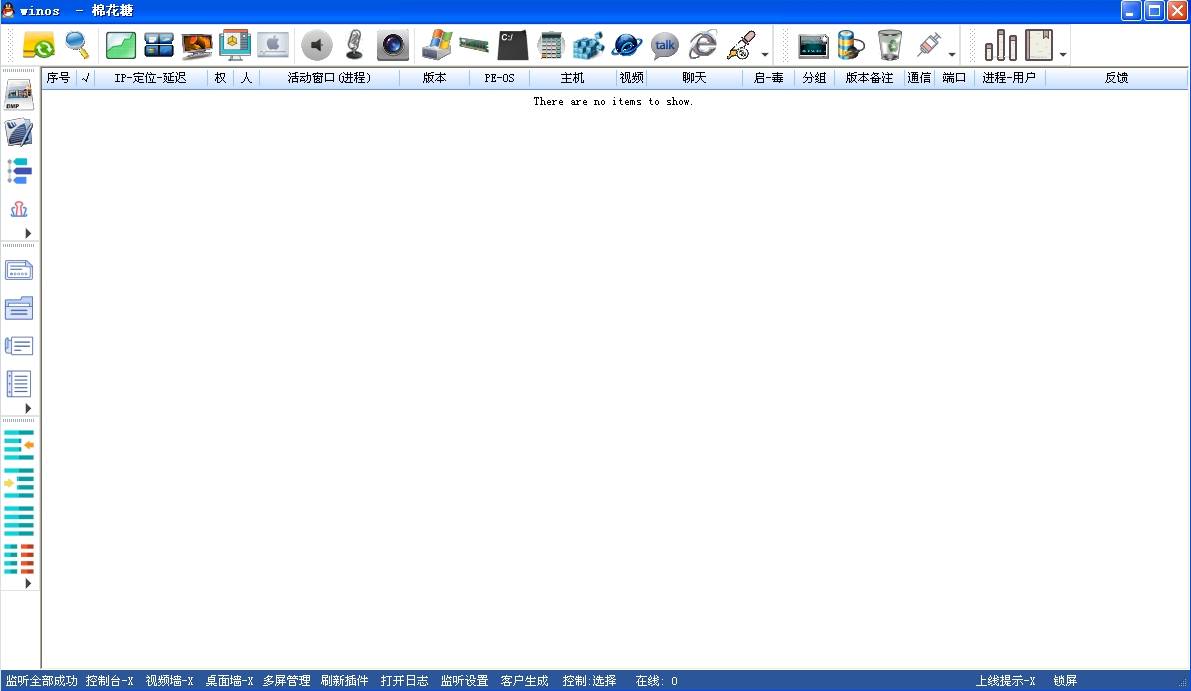This screenshot has width=1191, height=691.
Task: Click the notebook with bookmark icon
Action: pyautogui.click(x=1038, y=46)
